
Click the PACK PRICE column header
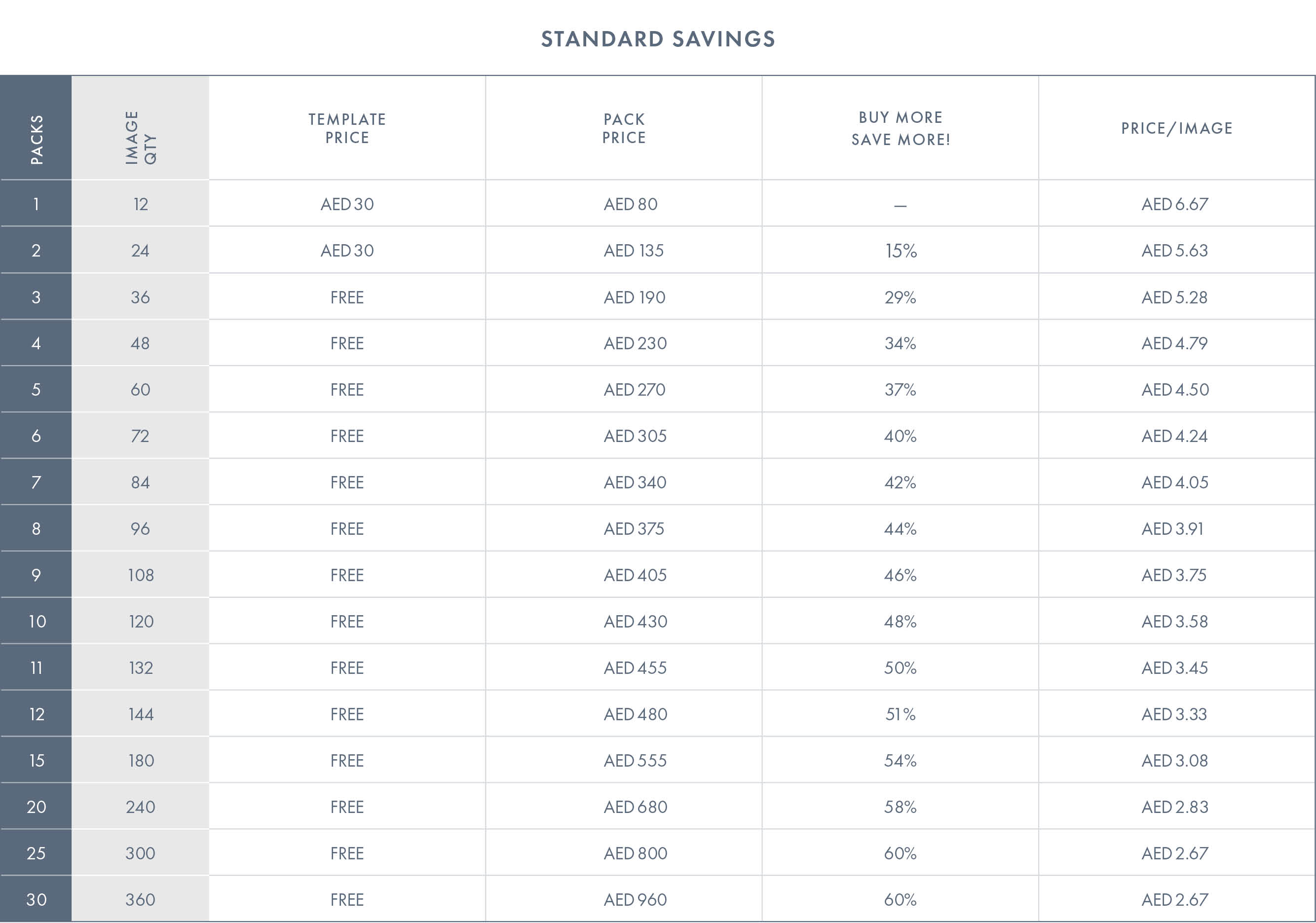pos(624,128)
